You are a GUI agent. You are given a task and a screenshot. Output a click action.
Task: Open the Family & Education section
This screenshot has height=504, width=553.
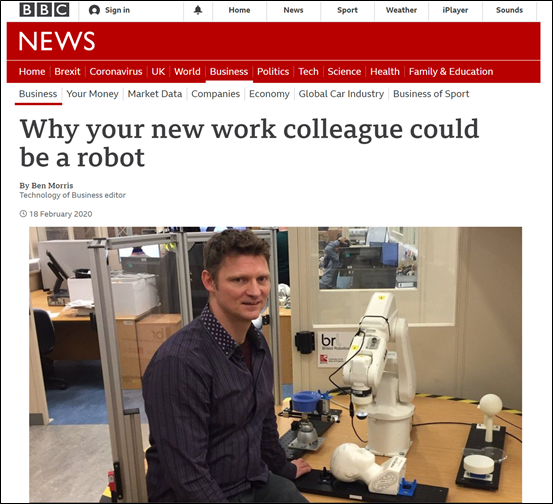pyautogui.click(x=451, y=72)
